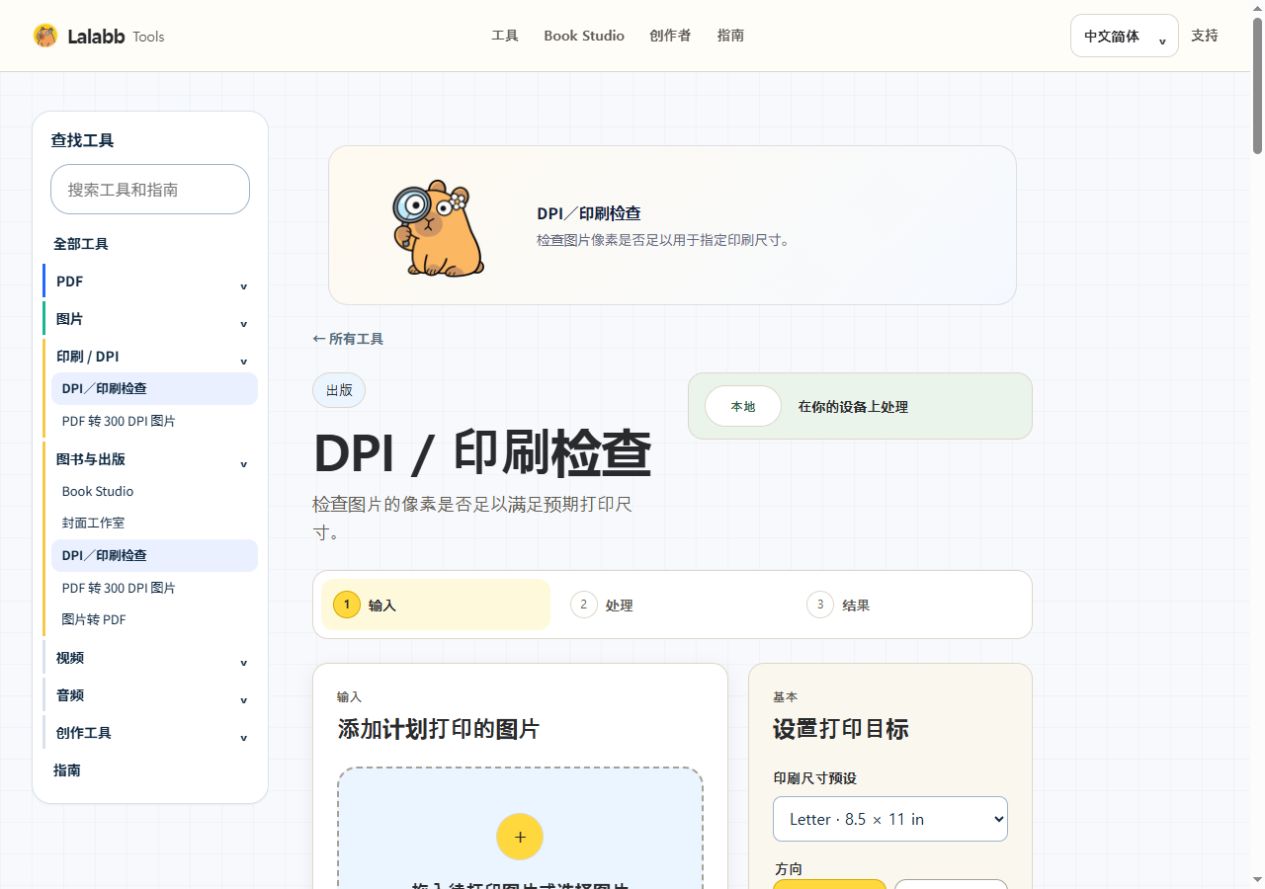Open DPI／印刷检查 under 印刷 / DPI
1265x889 pixels.
pyautogui.click(x=155, y=389)
